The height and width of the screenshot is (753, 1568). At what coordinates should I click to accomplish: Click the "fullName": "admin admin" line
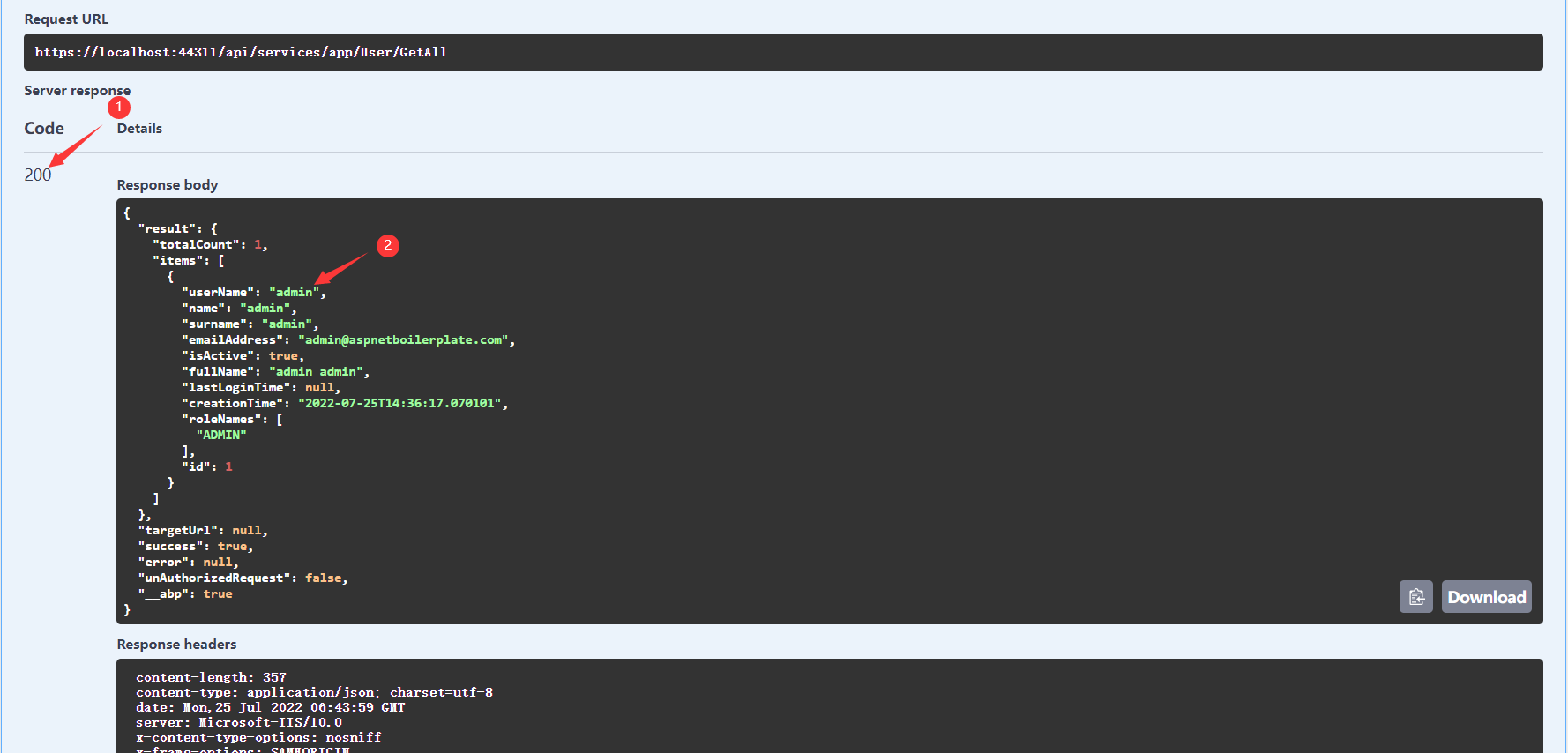[275, 372]
